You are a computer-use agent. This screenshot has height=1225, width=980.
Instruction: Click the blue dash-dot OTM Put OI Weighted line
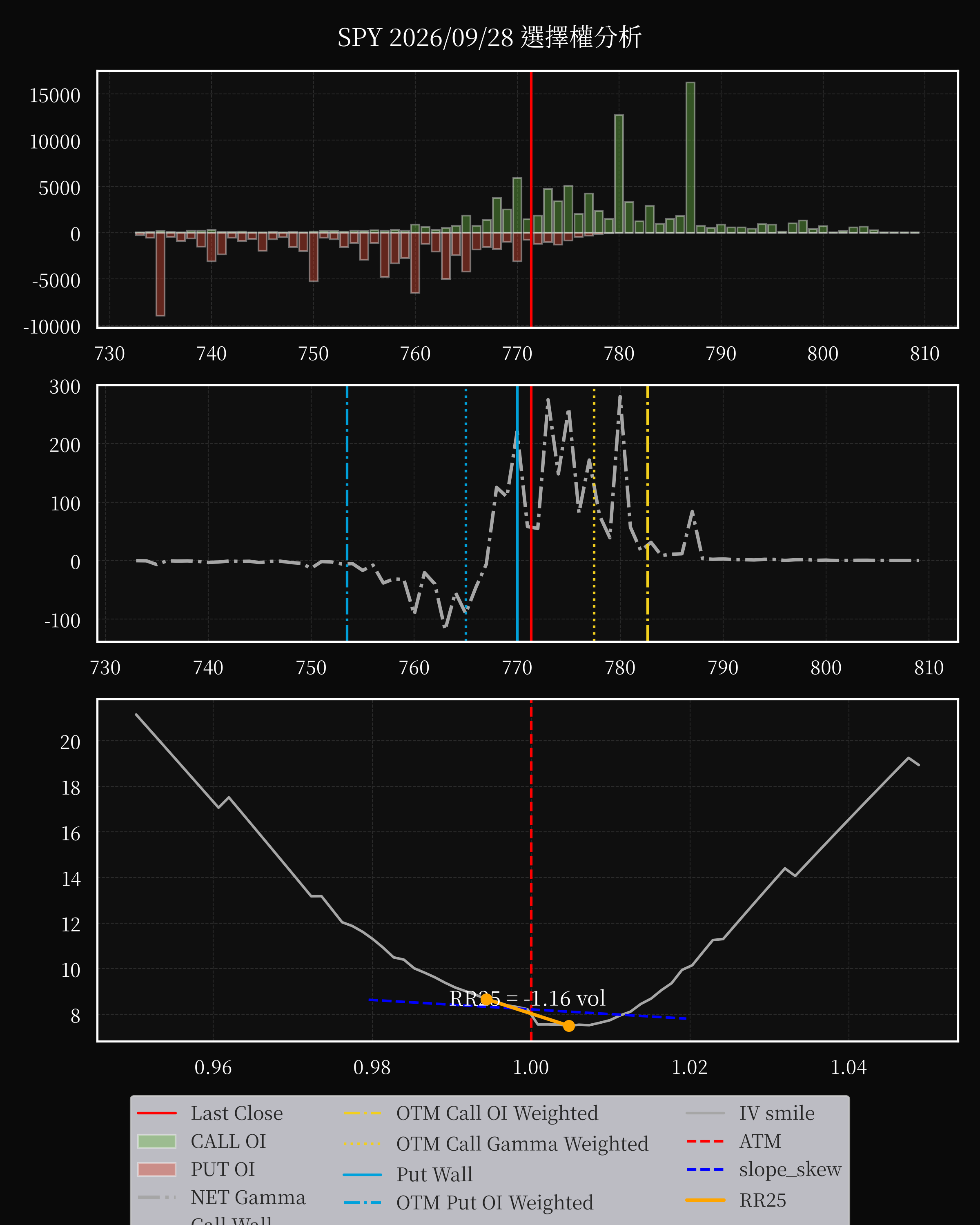click(347, 513)
